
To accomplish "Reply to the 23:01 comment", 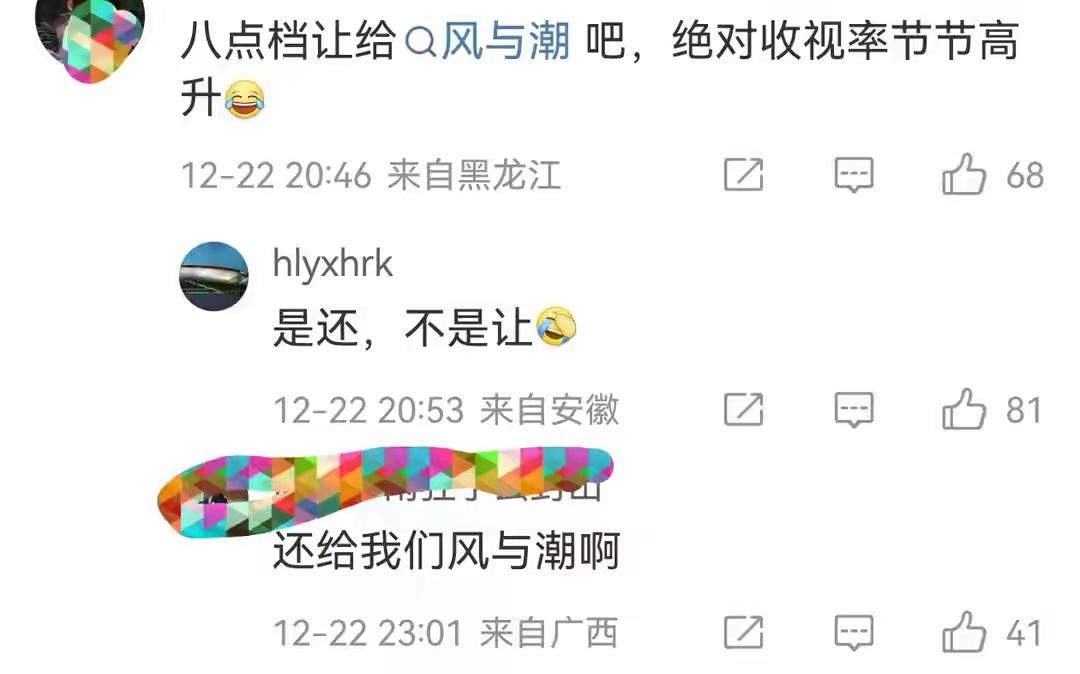I will tap(854, 633).
